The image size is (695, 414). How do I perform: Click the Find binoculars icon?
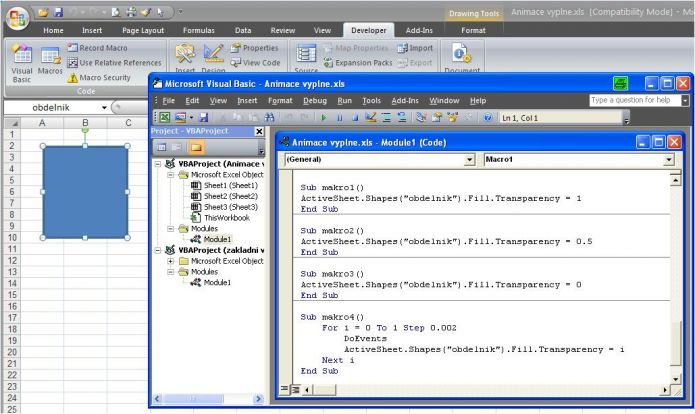click(269, 117)
